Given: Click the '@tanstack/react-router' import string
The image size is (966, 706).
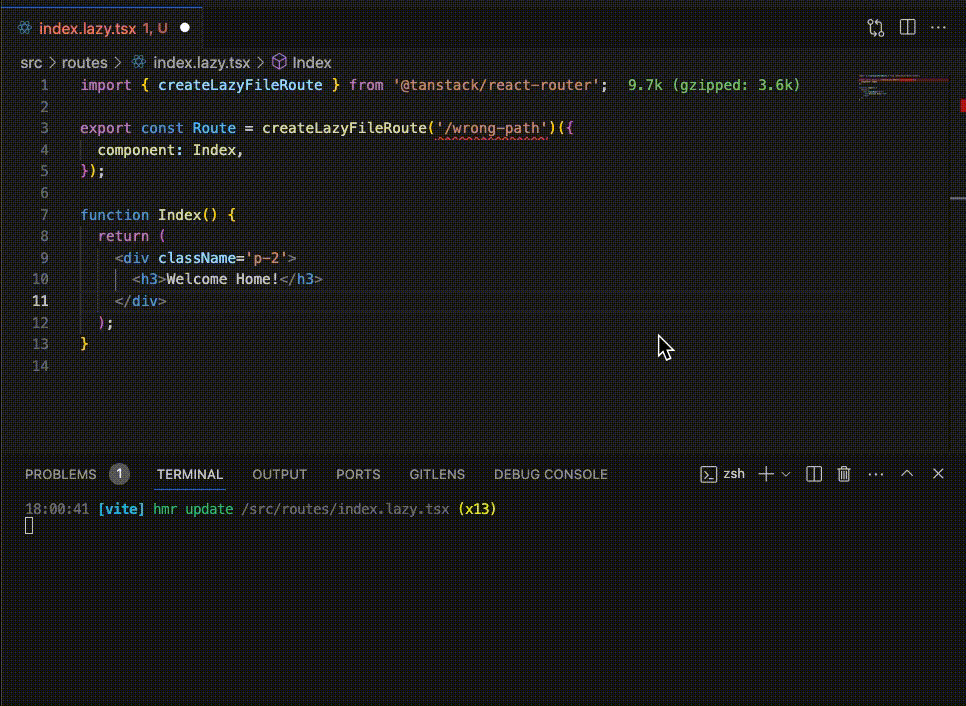Looking at the screenshot, I should point(496,85).
